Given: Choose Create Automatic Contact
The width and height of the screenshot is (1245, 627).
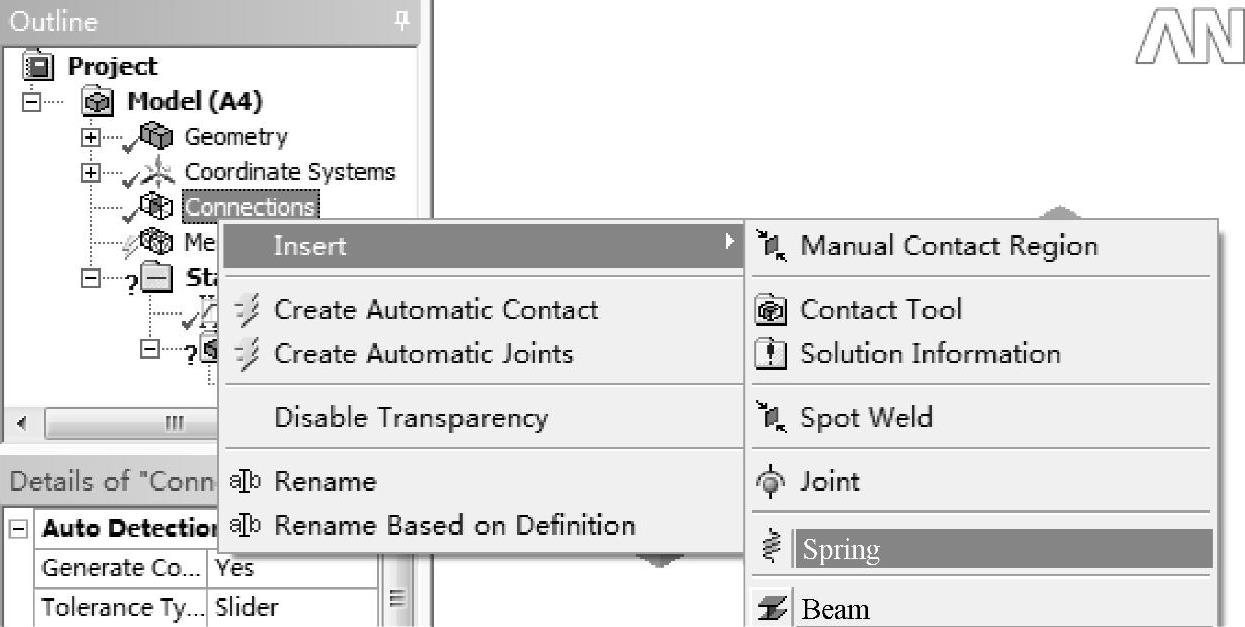Looking at the screenshot, I should pyautogui.click(x=436, y=310).
